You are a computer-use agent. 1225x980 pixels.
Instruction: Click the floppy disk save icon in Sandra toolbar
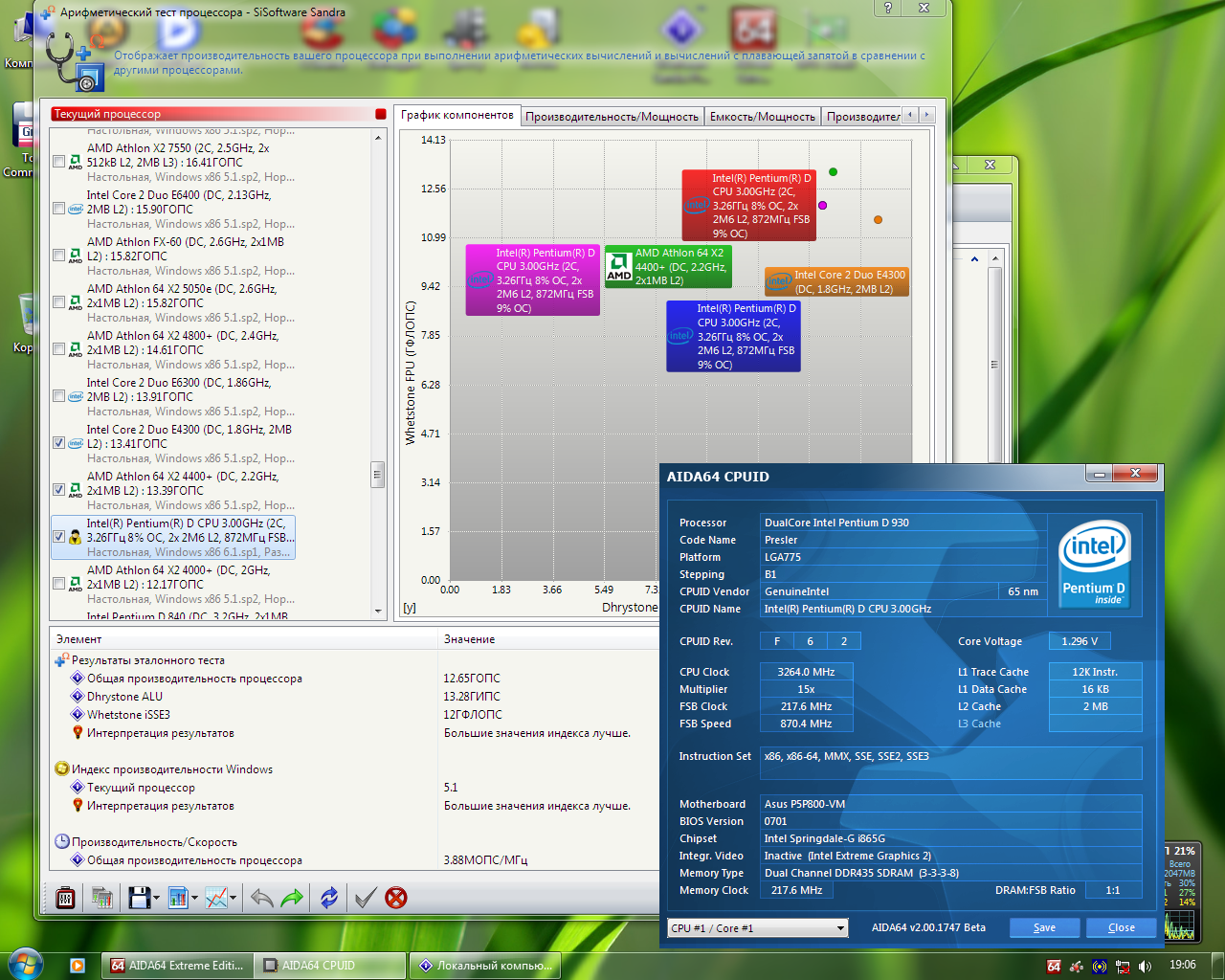139,898
